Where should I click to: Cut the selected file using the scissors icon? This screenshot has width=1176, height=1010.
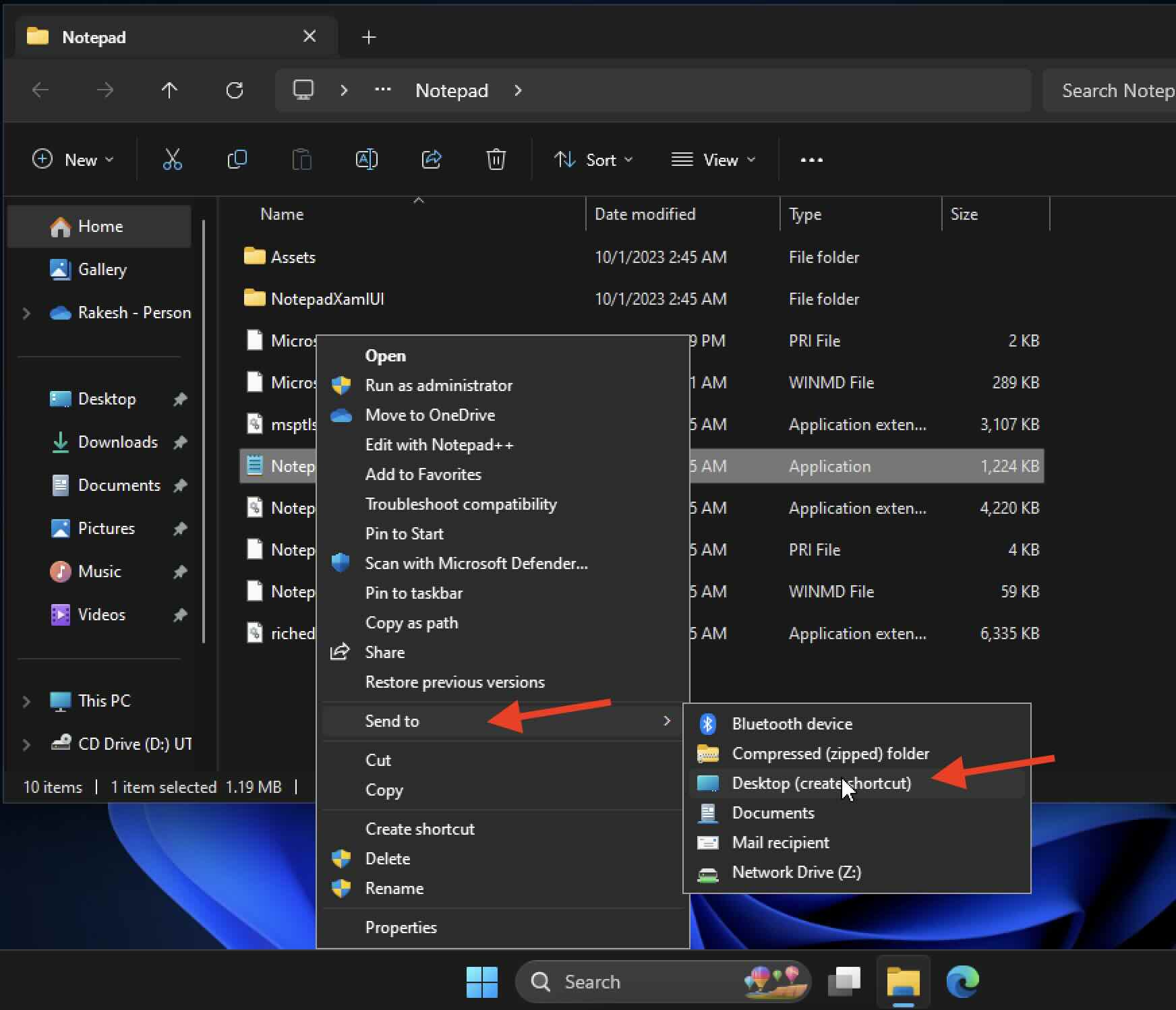tap(173, 159)
